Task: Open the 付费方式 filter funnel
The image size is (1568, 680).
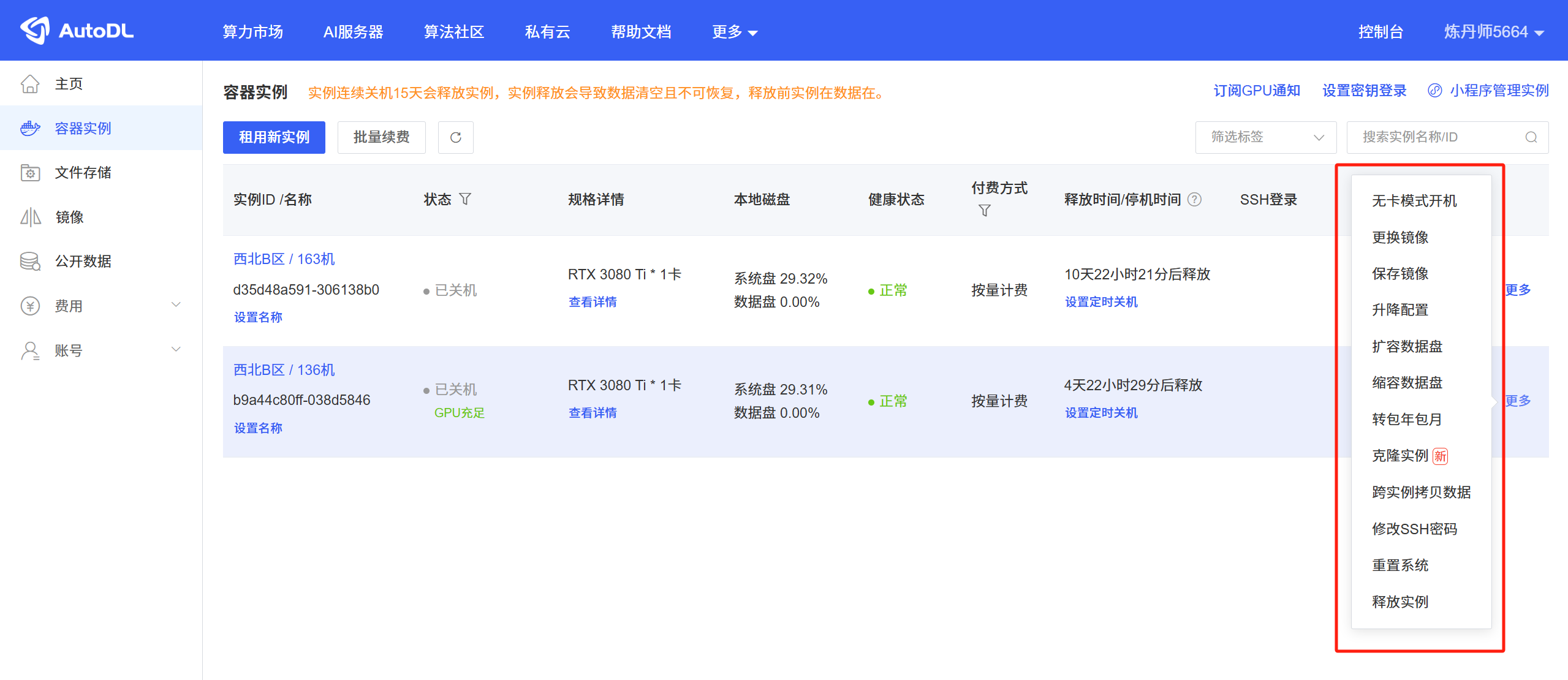Action: (985, 210)
